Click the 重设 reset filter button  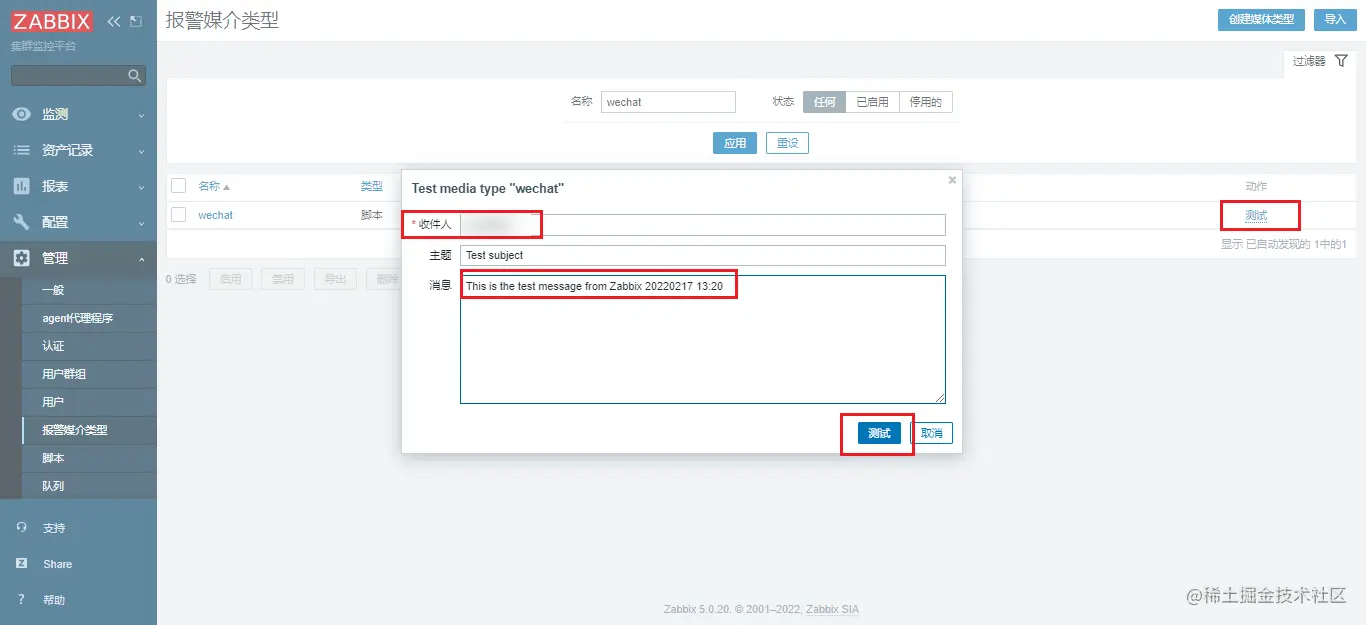(x=787, y=143)
